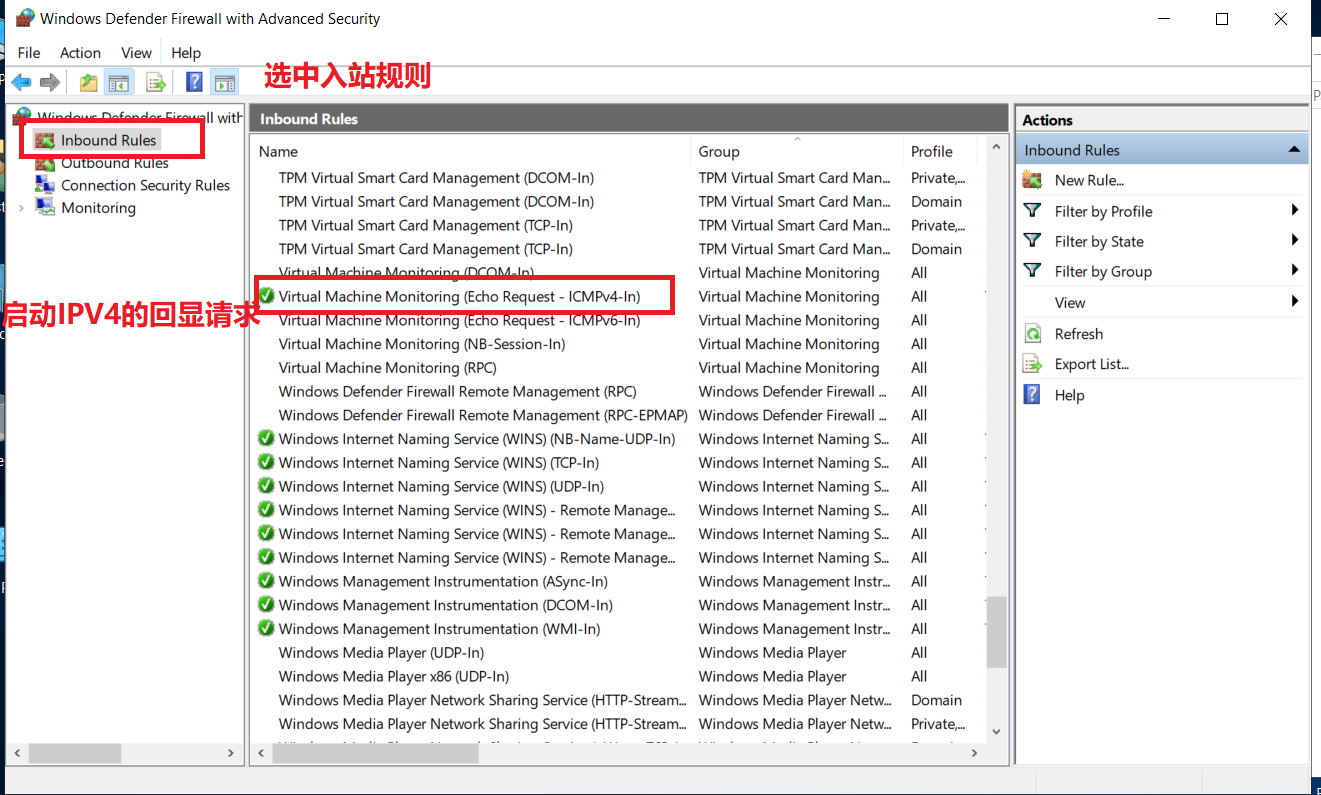Open the Action menu

coord(80,53)
